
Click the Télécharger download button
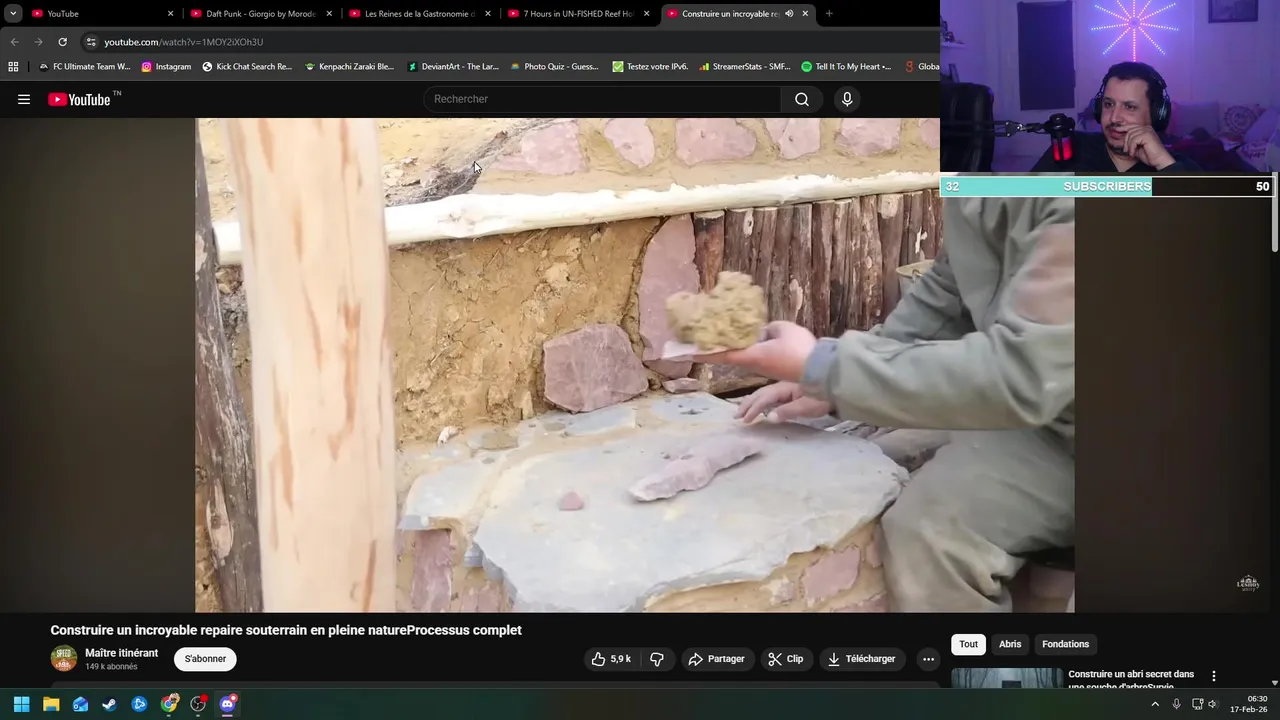[x=861, y=659]
